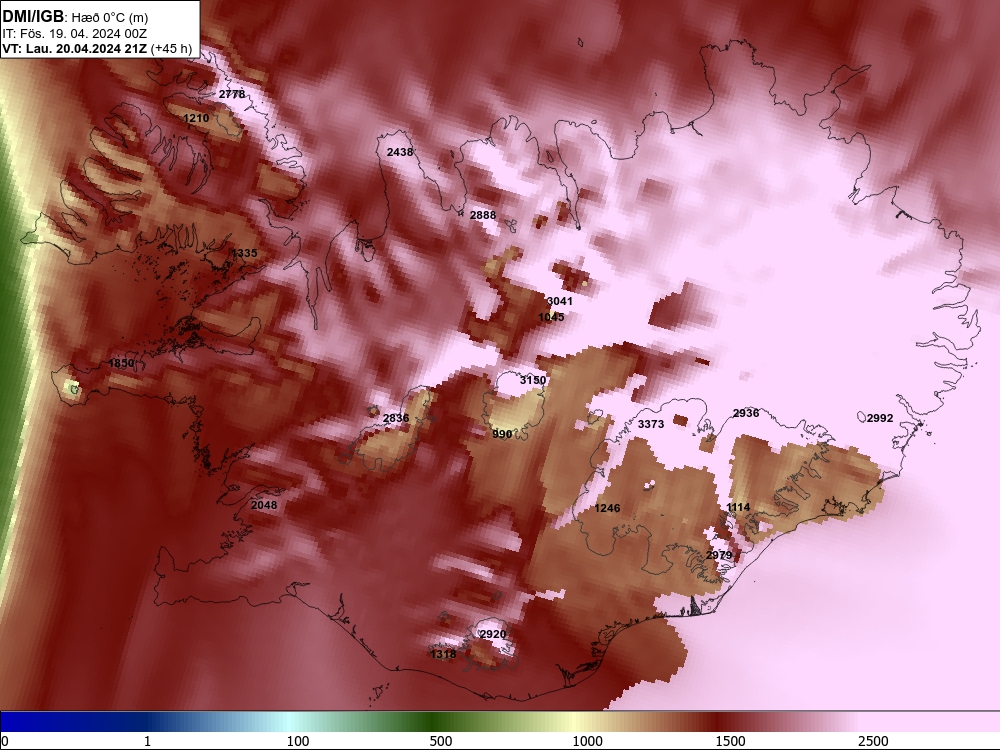Click the initial time line 'IT: Fös. 19. 04. 2024 00Z'
The width and height of the screenshot is (1000, 750).
pos(75,34)
